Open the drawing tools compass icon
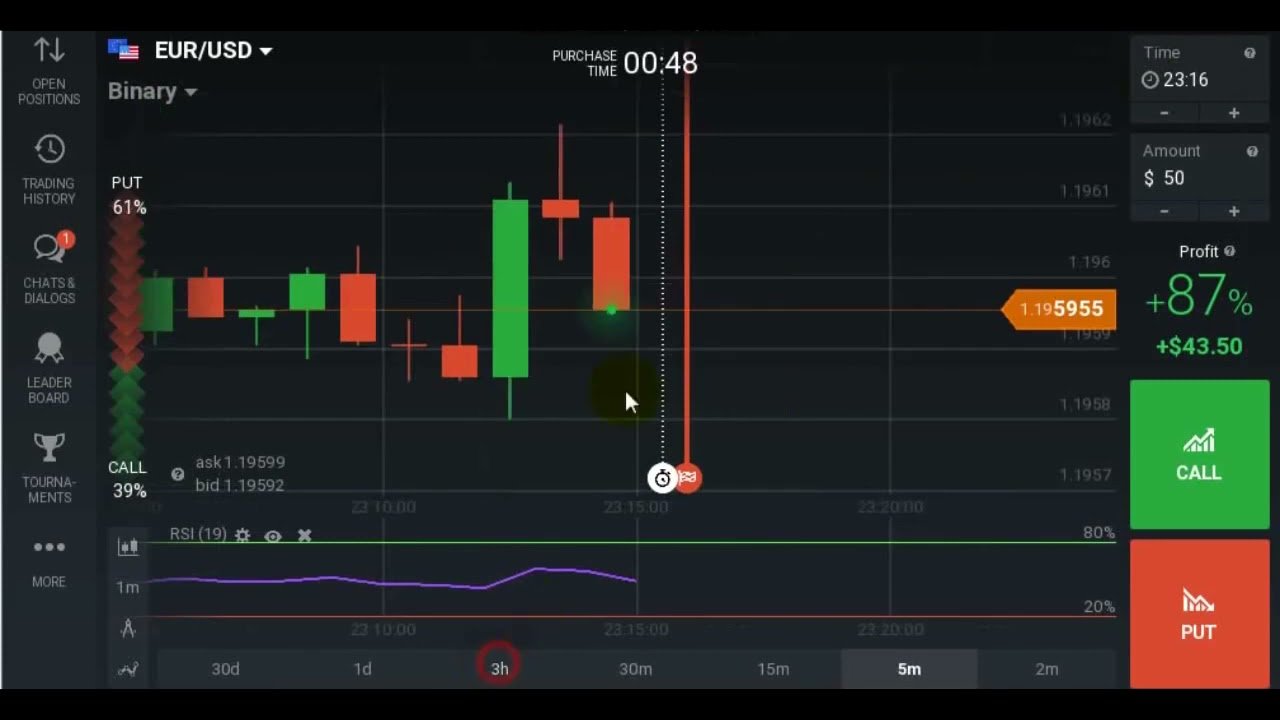1280x720 pixels. pyautogui.click(x=128, y=628)
